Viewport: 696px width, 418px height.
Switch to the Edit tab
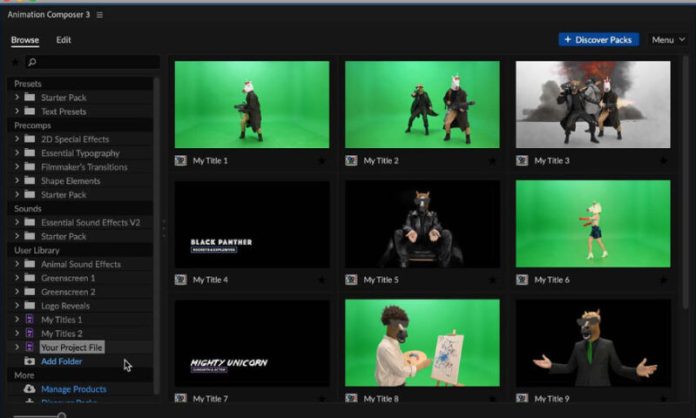pos(63,40)
